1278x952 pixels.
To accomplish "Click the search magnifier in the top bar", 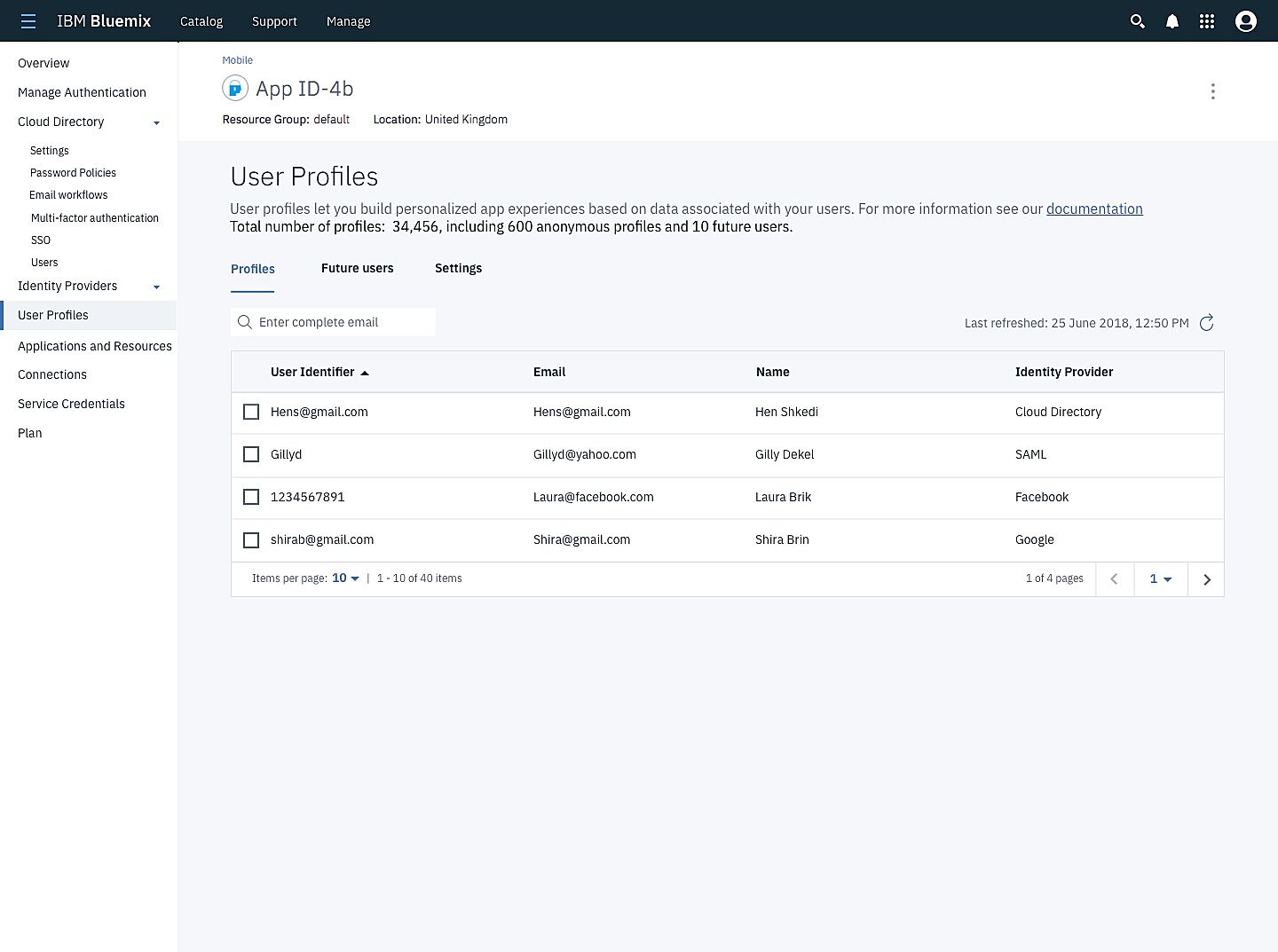I will (x=1137, y=21).
